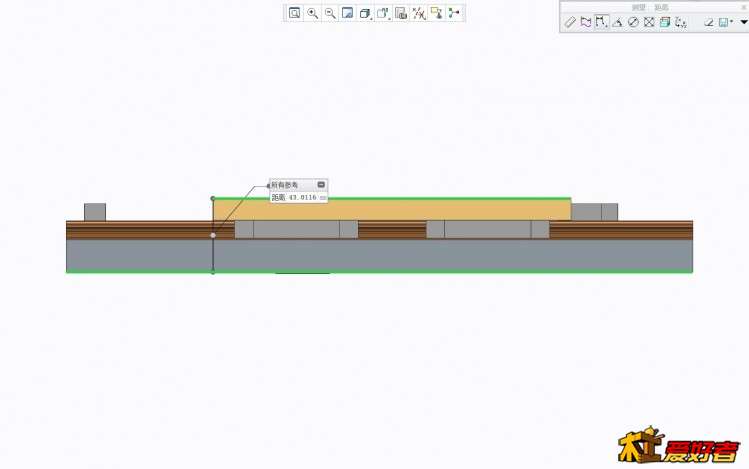Click the Refit view icon
749x469 pixels.
pos(295,13)
